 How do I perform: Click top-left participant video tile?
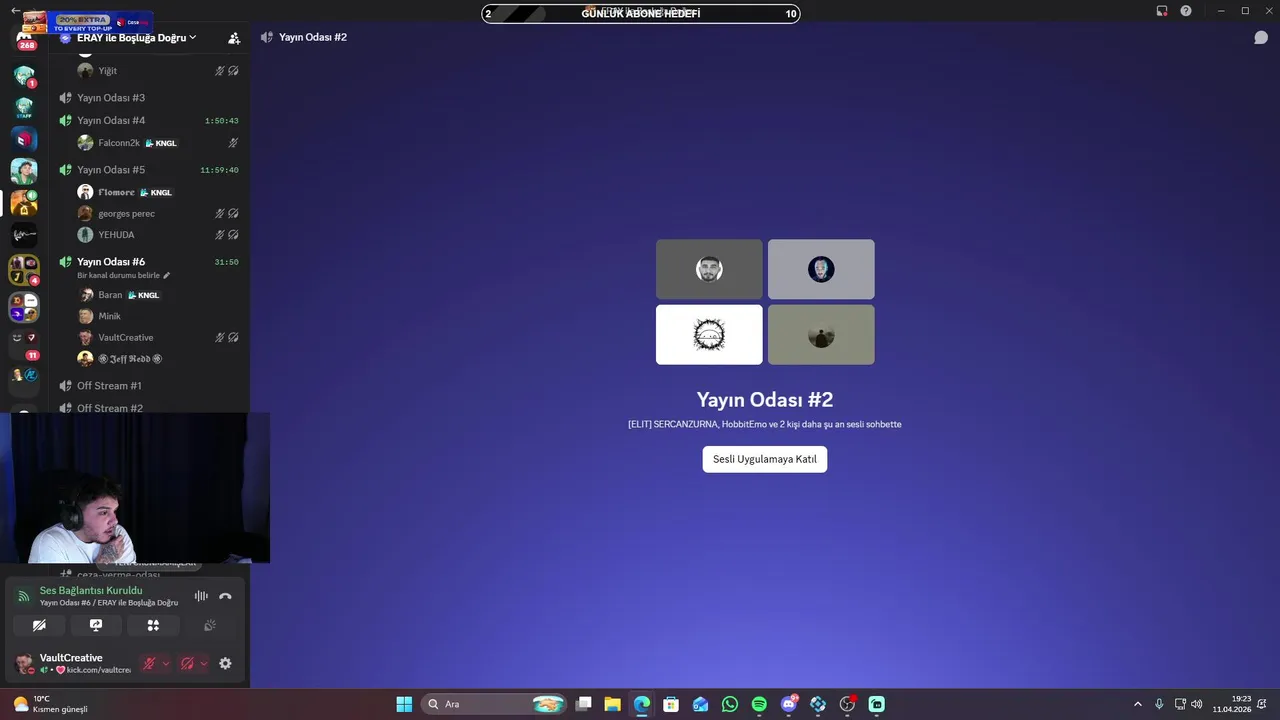pos(709,269)
